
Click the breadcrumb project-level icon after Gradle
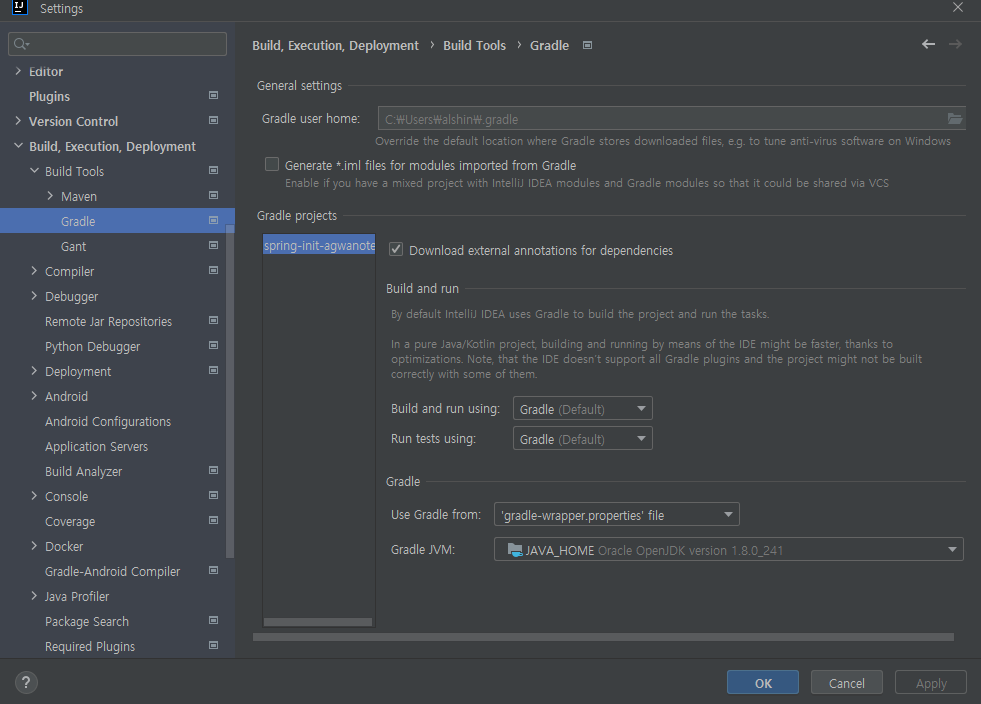pos(587,45)
